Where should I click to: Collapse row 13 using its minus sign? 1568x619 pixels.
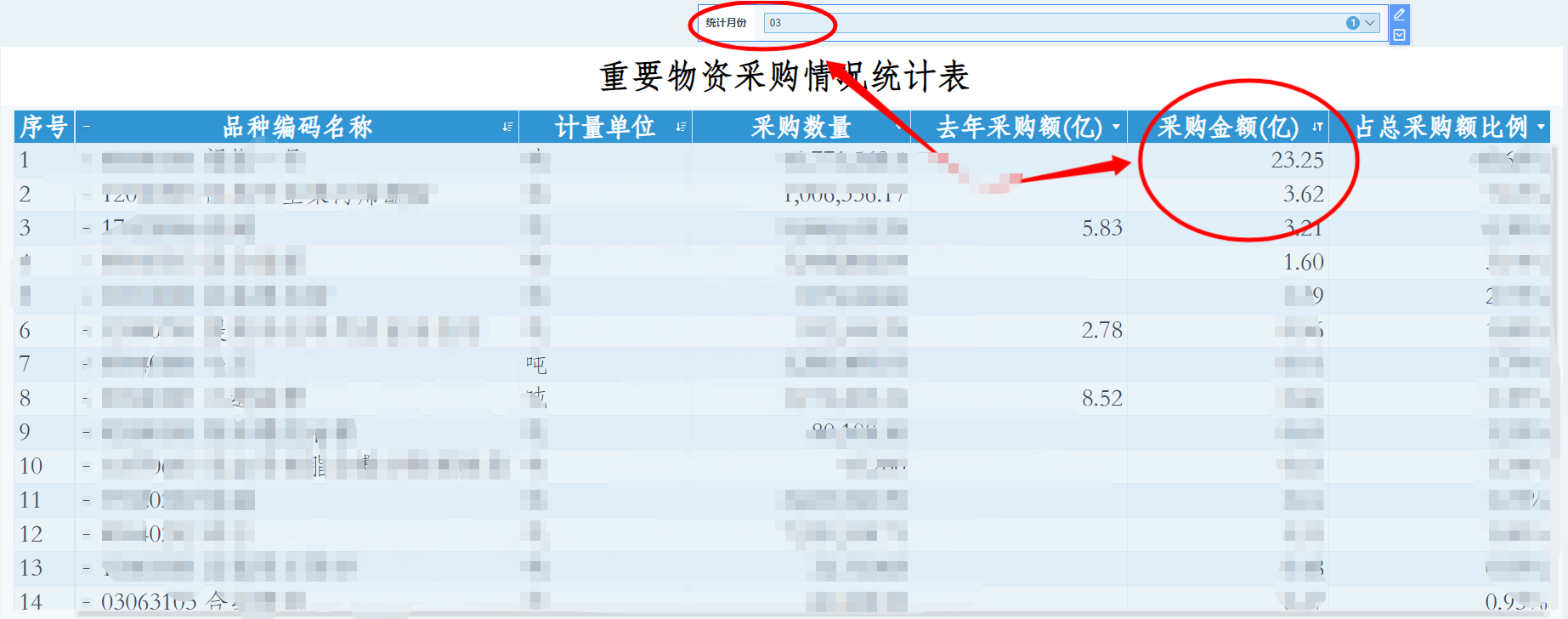(x=86, y=569)
